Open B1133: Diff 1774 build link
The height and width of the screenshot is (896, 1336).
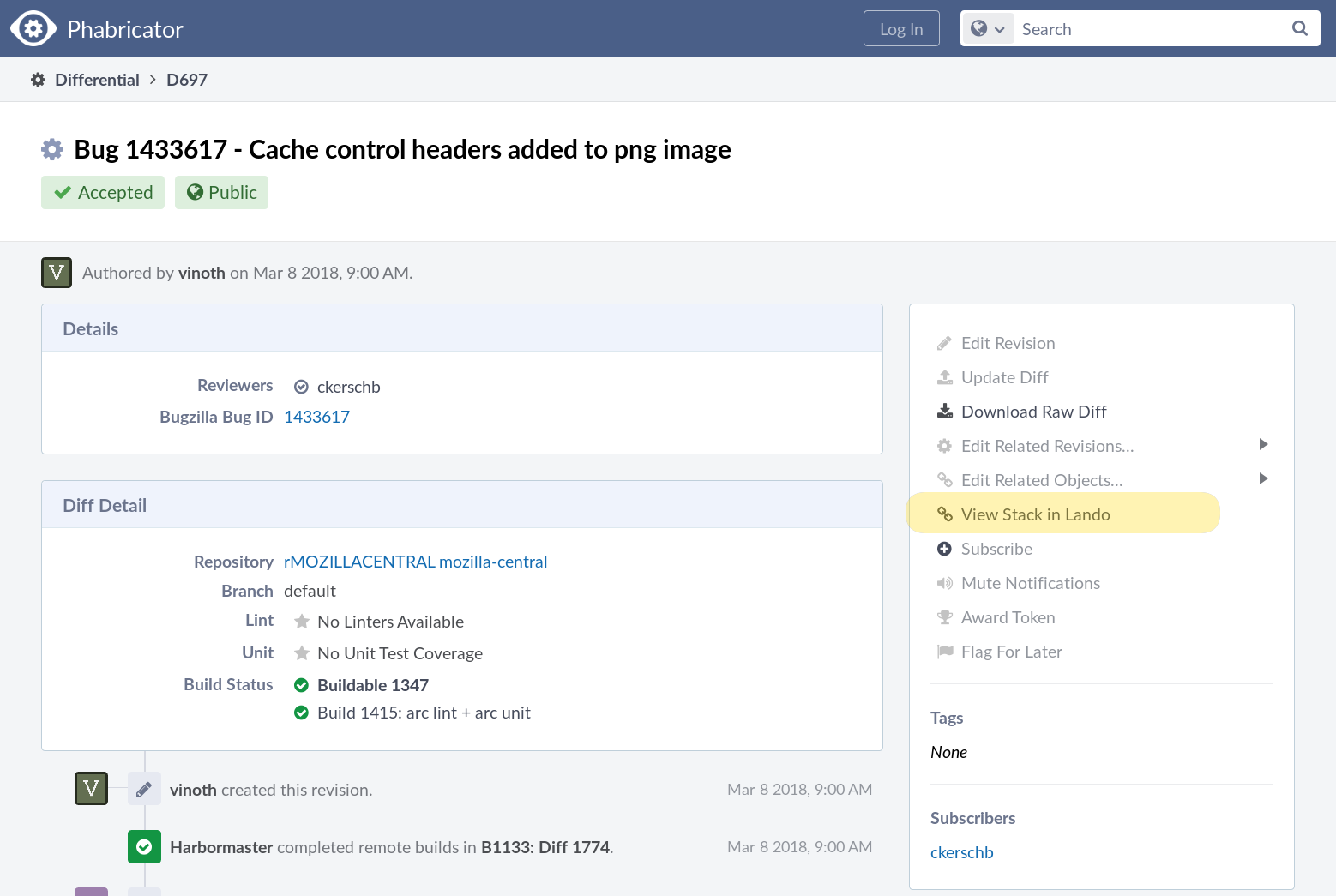[x=545, y=847]
